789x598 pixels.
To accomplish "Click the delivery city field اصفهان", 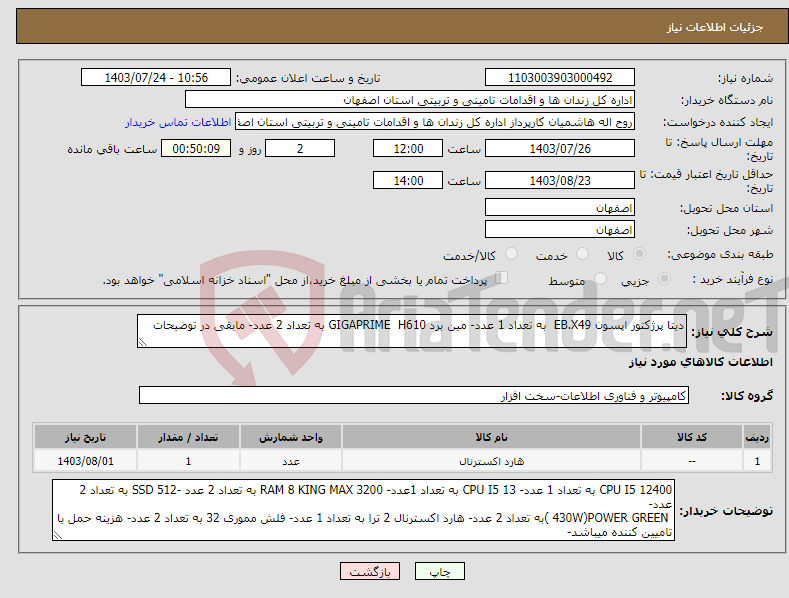I will coord(560,230).
